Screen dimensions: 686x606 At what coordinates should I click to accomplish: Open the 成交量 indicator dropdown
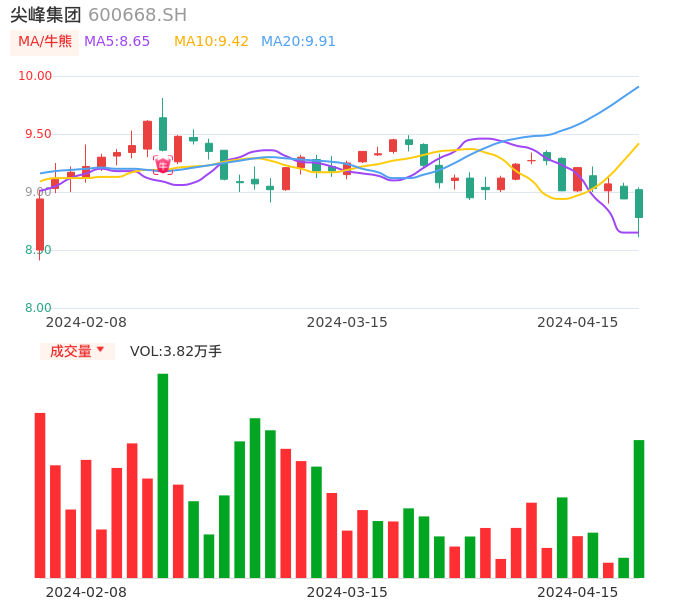[71, 351]
